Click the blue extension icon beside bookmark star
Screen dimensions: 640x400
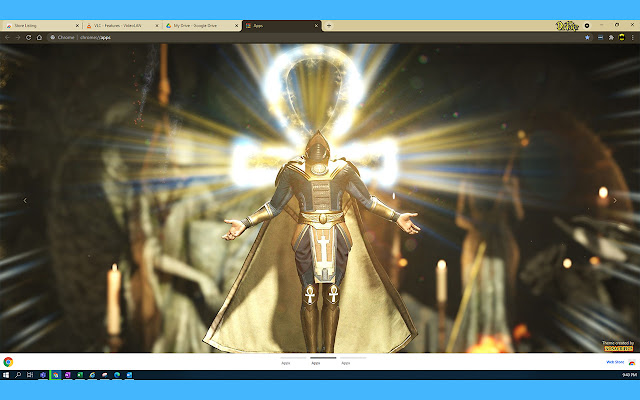600,37
